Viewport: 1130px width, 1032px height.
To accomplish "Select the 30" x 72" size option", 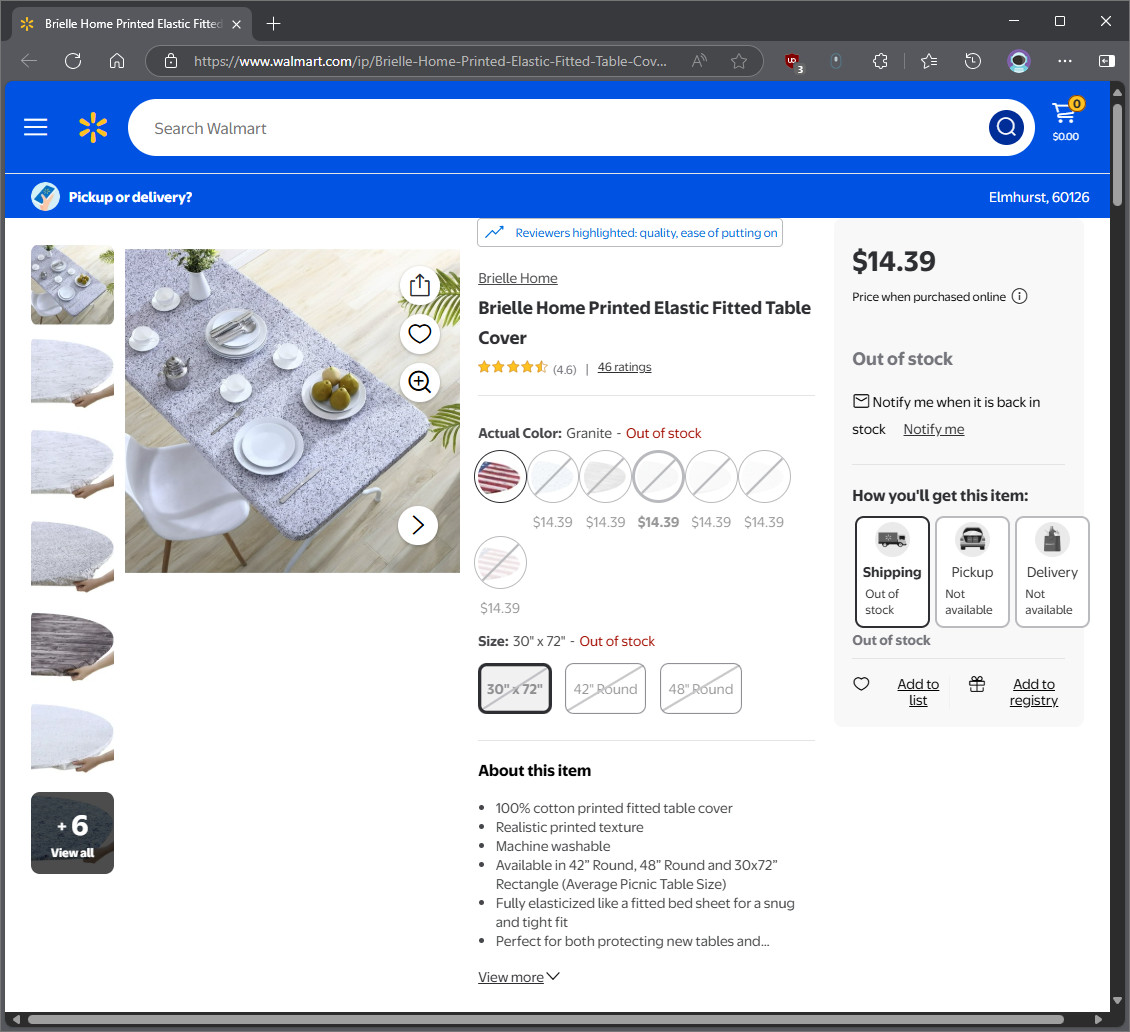I will tap(515, 689).
